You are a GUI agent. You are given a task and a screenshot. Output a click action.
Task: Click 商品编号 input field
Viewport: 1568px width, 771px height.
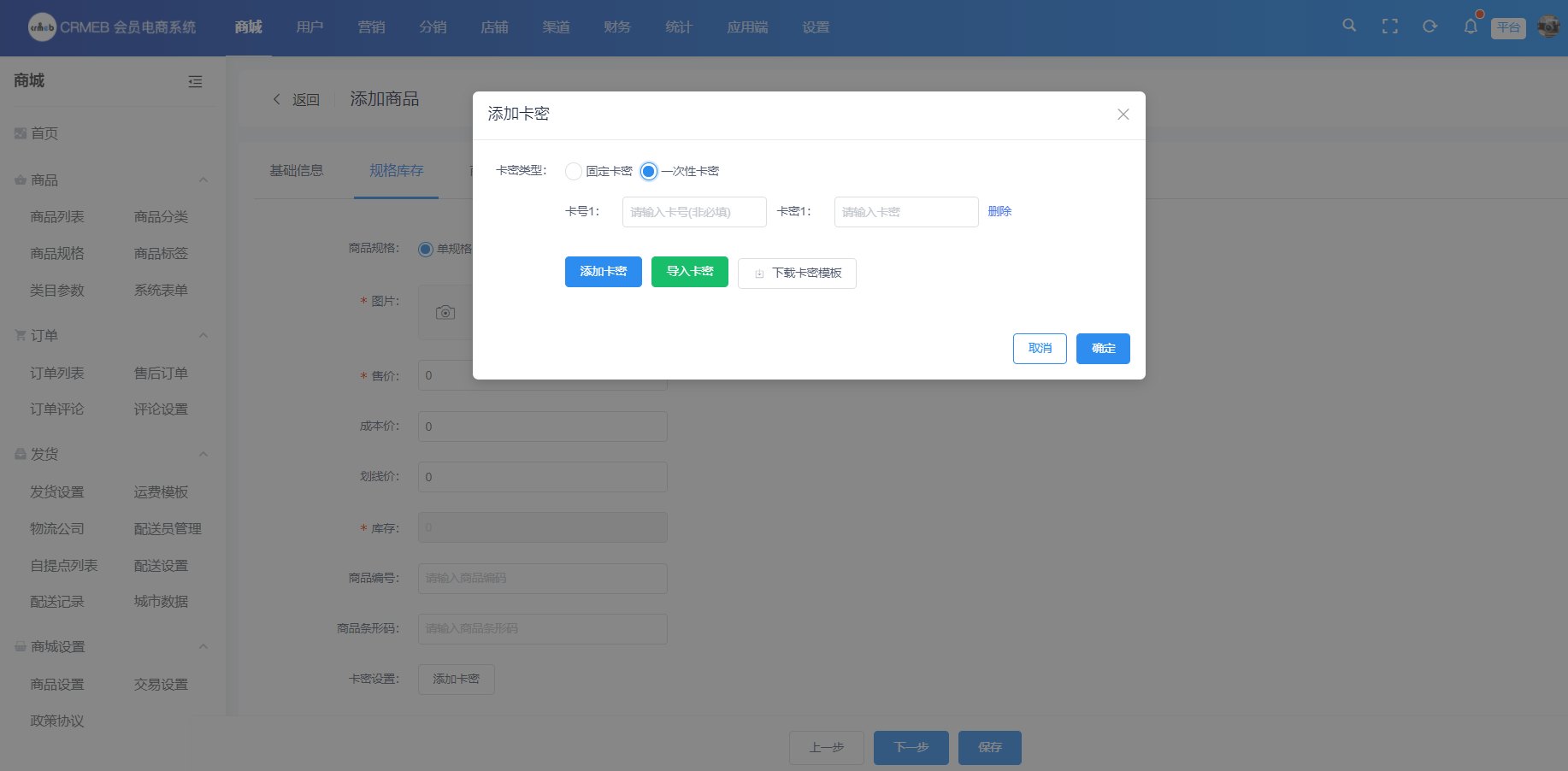click(543, 579)
